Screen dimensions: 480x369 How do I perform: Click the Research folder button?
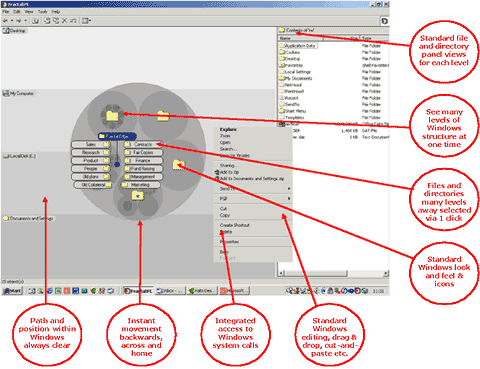coord(91,152)
